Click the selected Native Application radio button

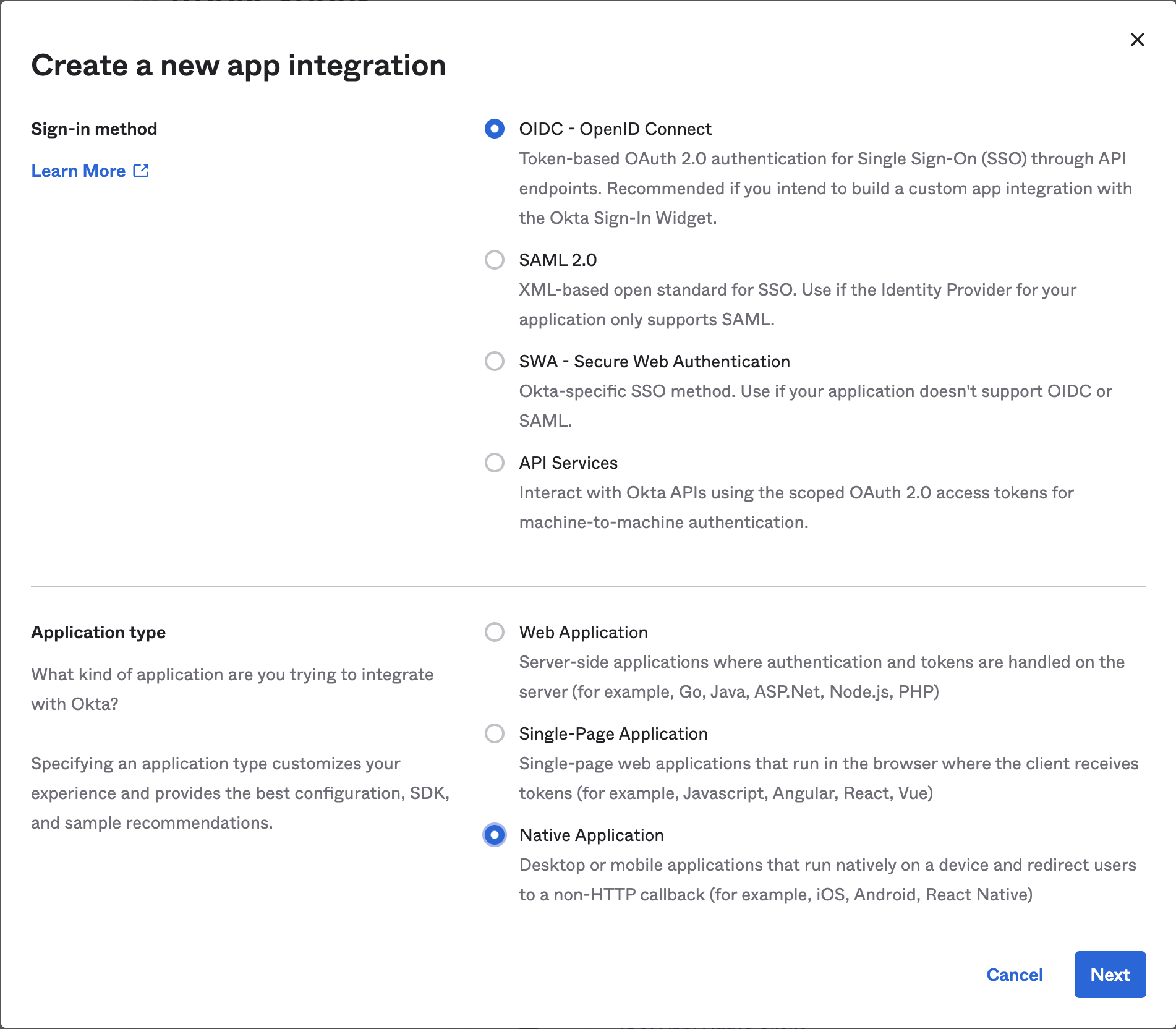[494, 835]
